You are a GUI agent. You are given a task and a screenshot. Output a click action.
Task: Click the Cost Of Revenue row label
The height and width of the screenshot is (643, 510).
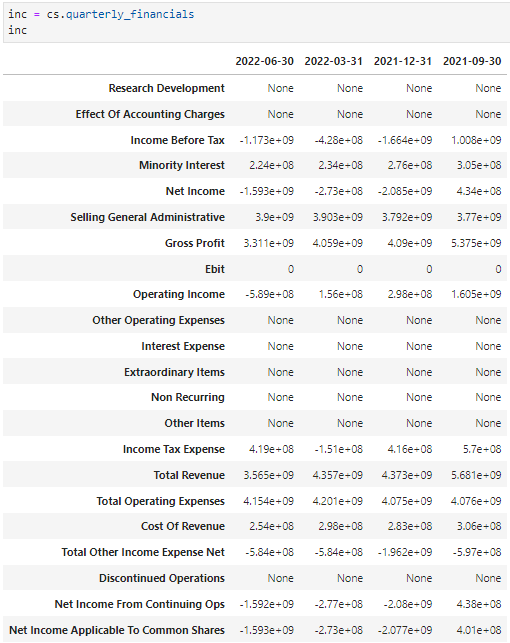(183, 526)
